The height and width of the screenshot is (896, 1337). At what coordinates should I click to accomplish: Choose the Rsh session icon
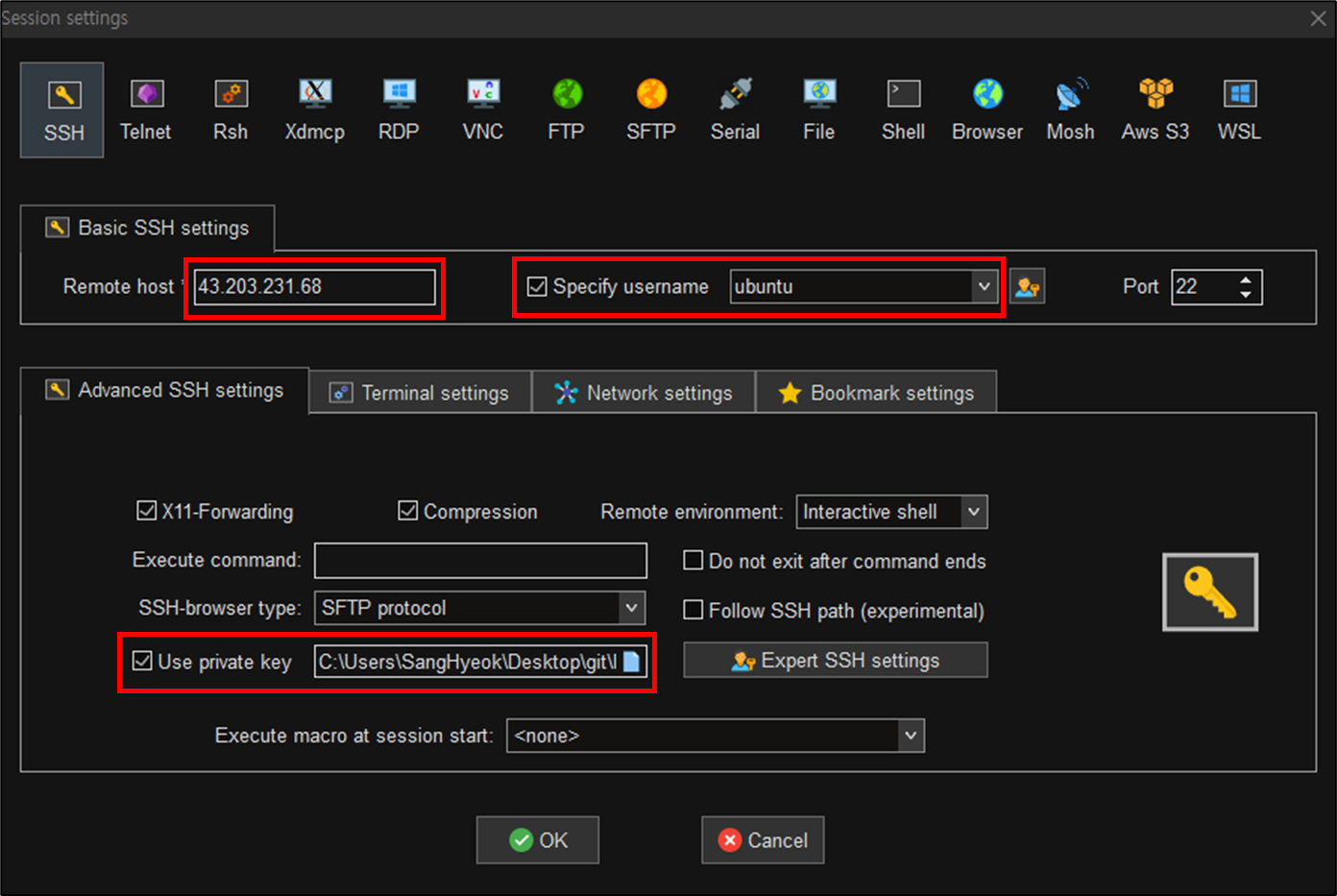coord(231,110)
